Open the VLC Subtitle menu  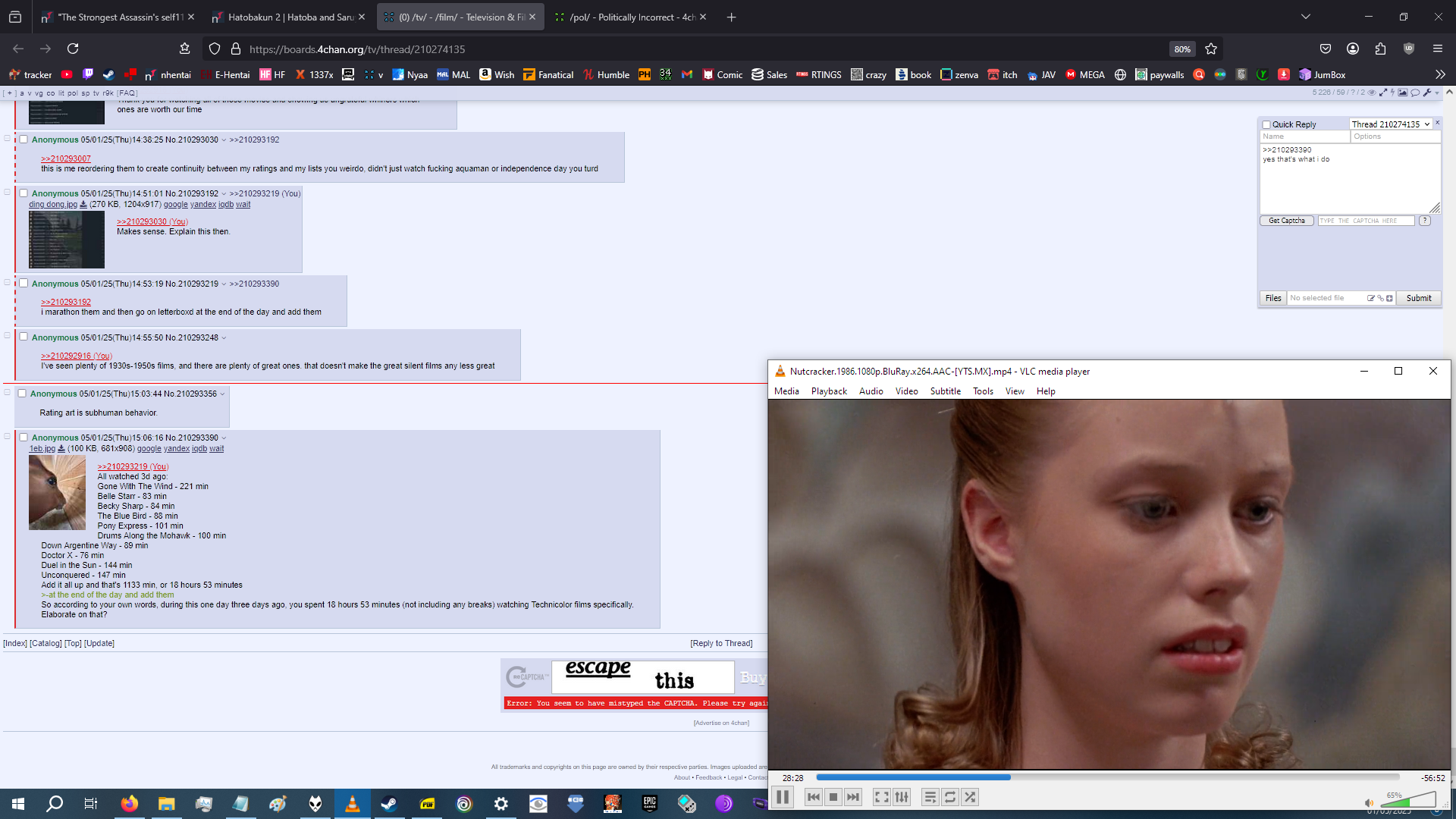pos(945,391)
